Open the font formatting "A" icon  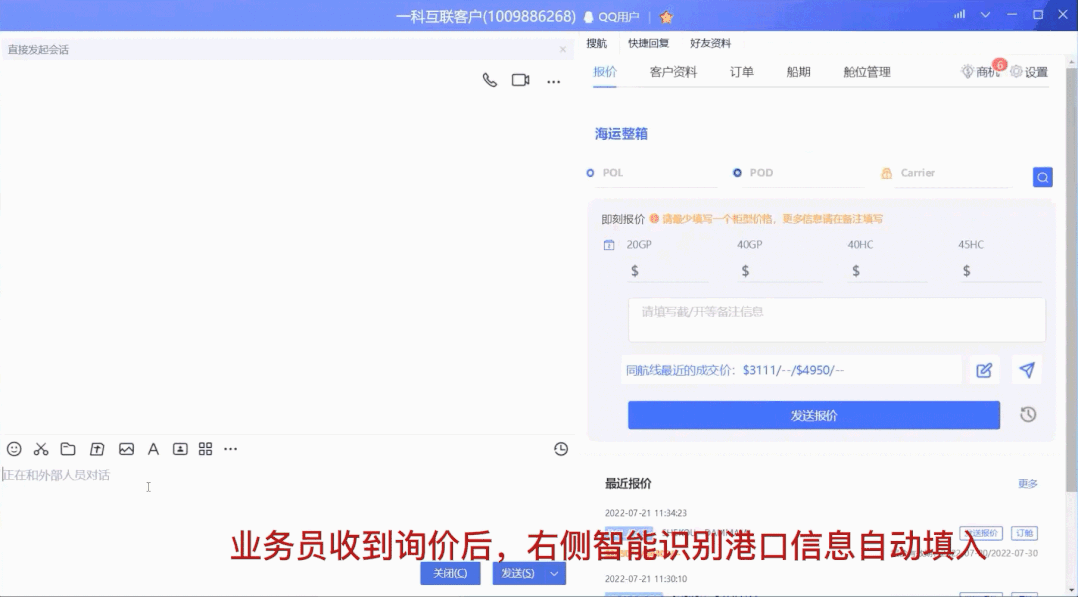[x=152, y=449]
